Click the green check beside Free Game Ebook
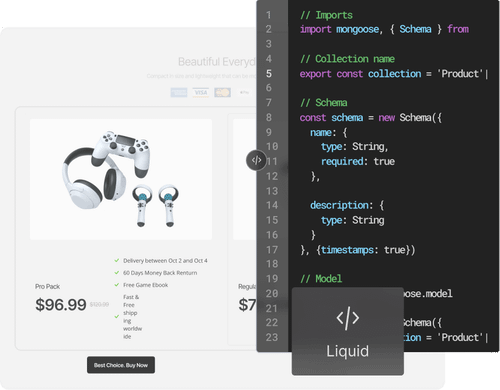The width and height of the screenshot is (500, 390). point(117,285)
